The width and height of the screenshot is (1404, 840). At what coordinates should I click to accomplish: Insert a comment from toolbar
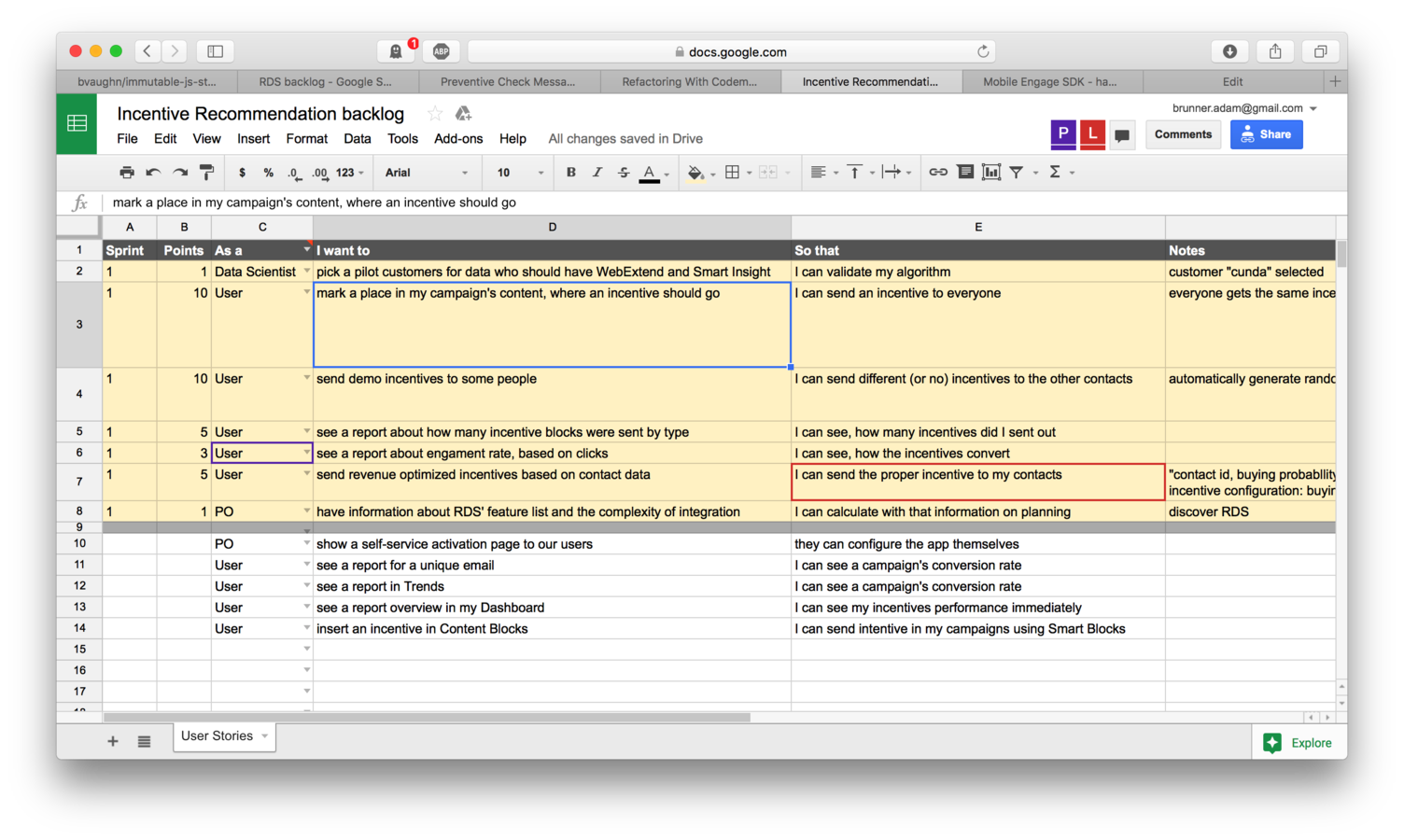(965, 173)
